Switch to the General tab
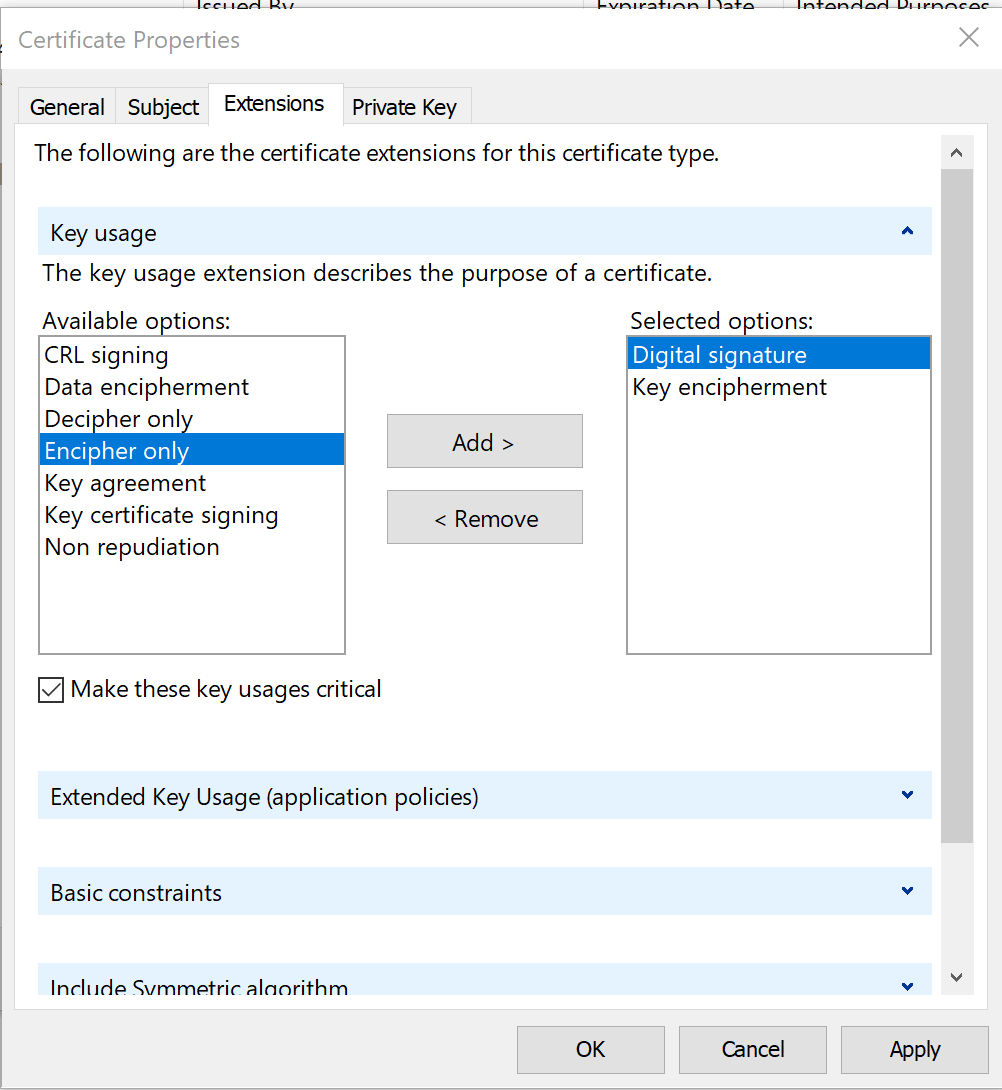The image size is (1002, 1090). click(x=66, y=106)
